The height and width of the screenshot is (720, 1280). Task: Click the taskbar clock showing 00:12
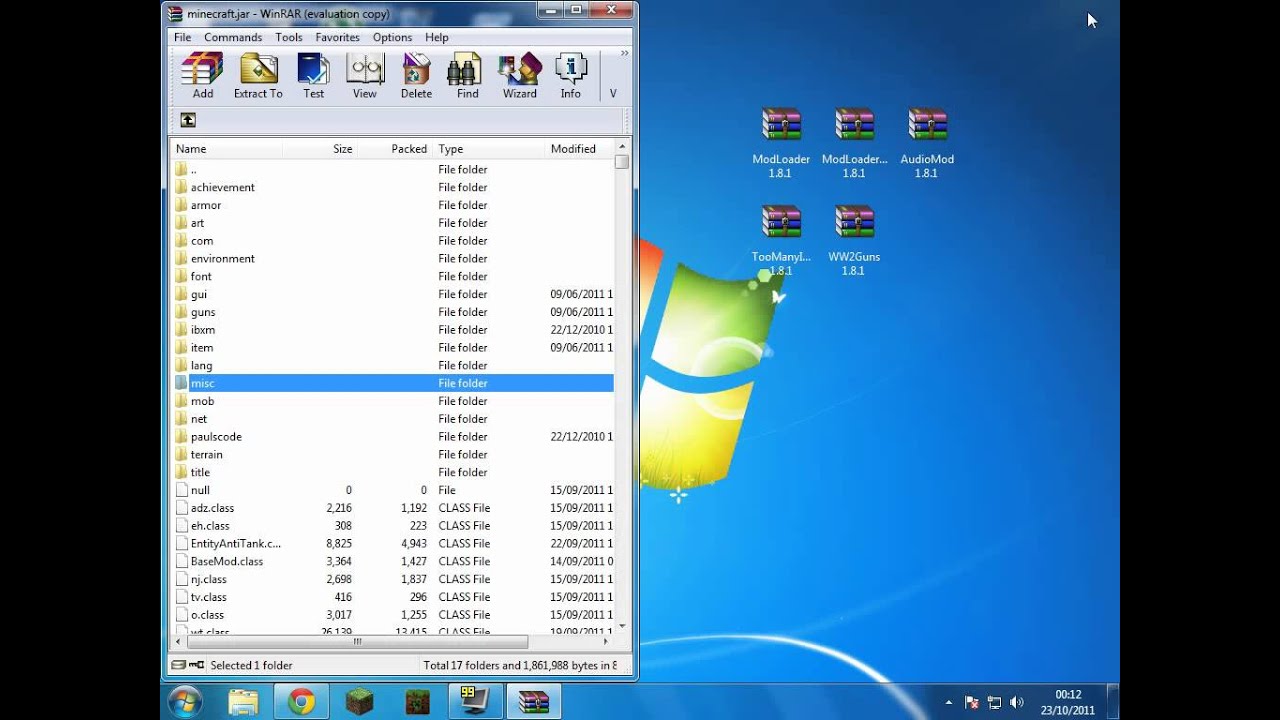[1068, 702]
